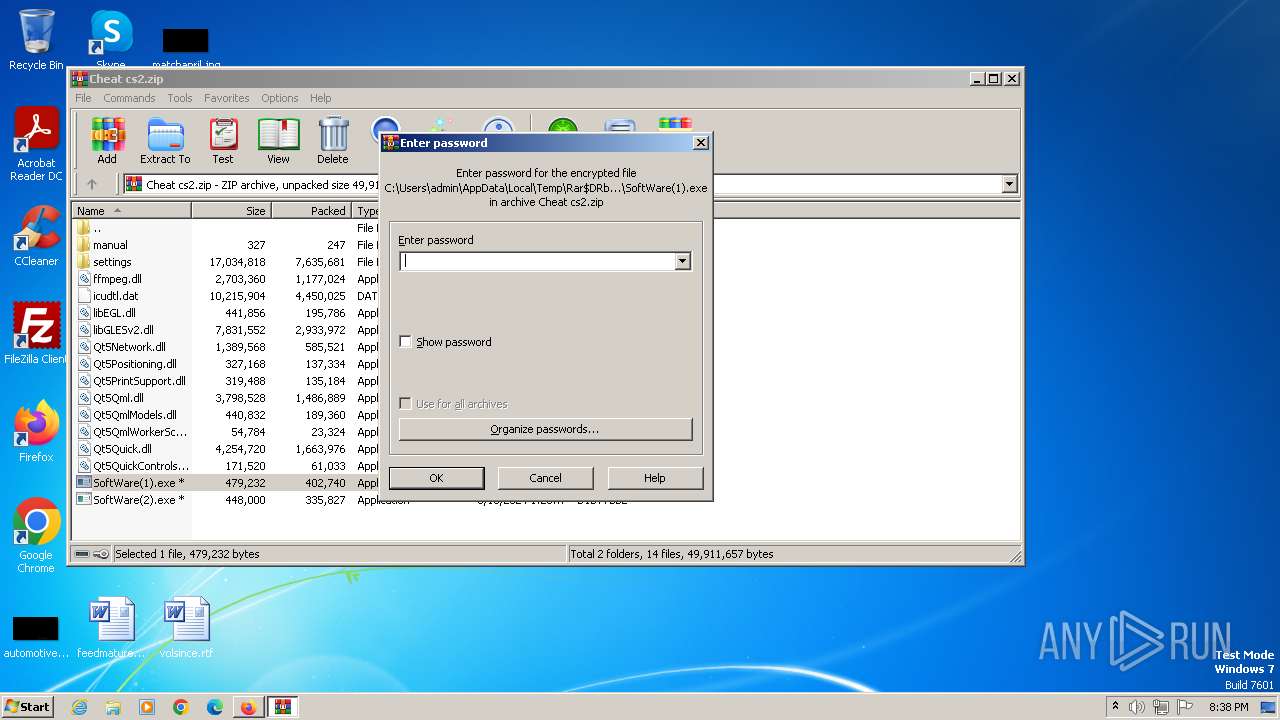Expand the archive path address dropdown
Viewport: 1280px width, 720px height.
coord(1009,184)
